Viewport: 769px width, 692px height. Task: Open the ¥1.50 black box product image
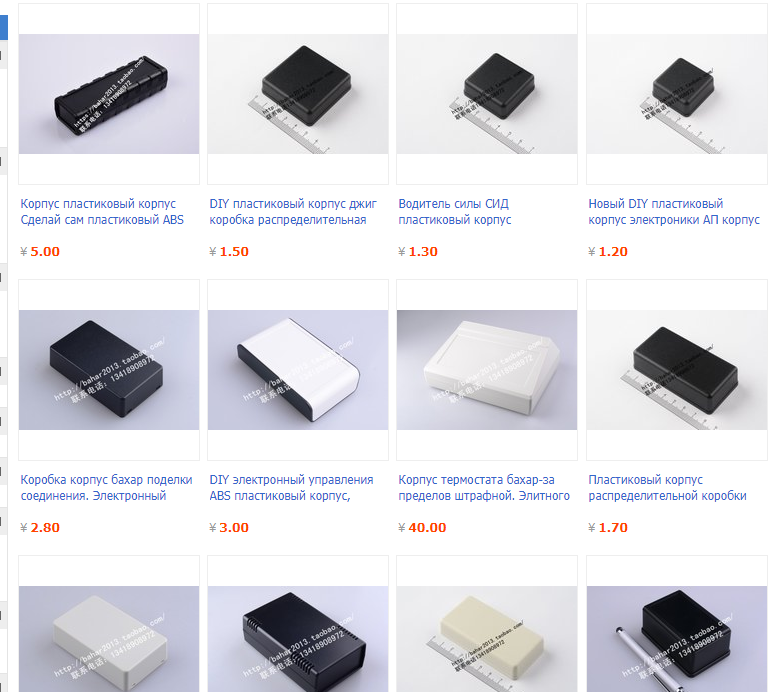298,94
